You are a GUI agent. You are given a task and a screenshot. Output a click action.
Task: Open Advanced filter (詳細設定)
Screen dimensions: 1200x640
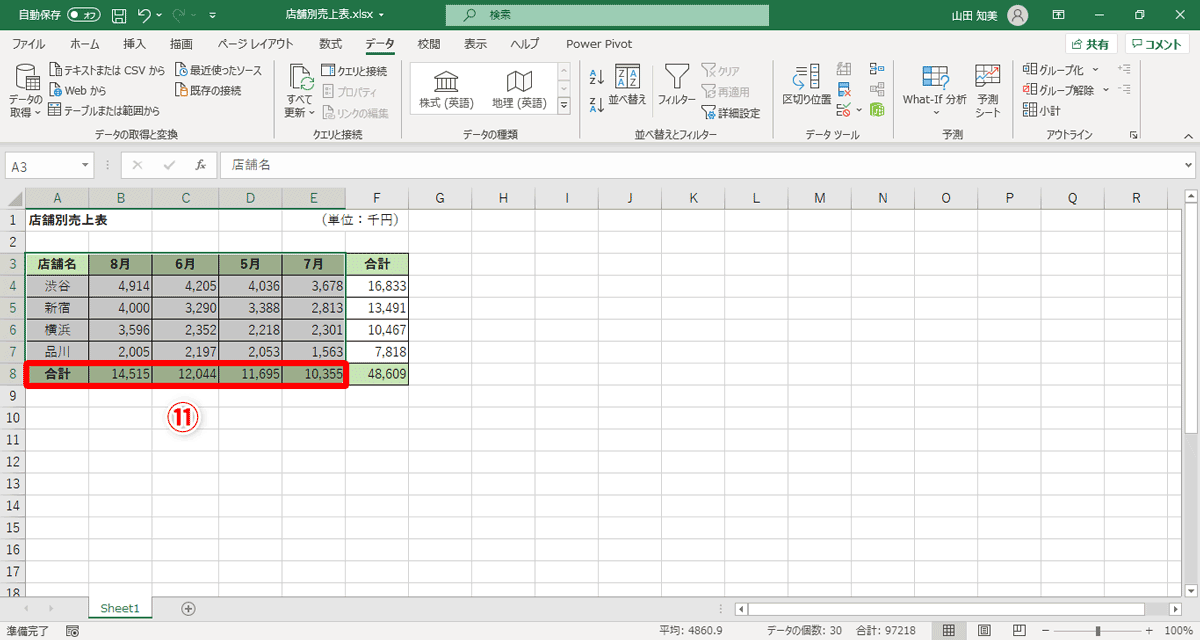tap(731, 112)
